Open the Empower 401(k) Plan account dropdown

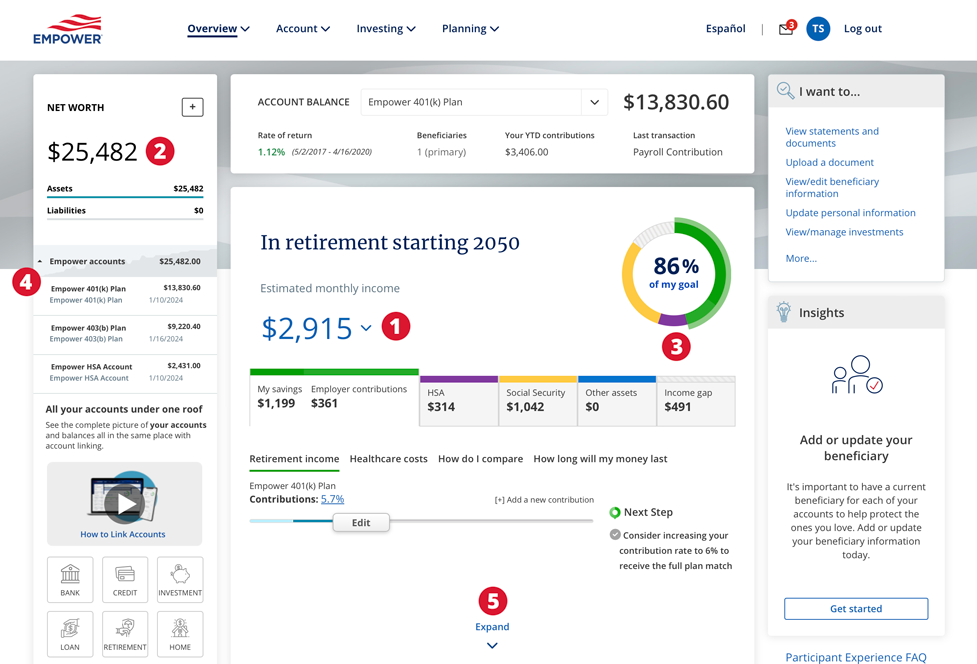pyautogui.click(x=594, y=102)
